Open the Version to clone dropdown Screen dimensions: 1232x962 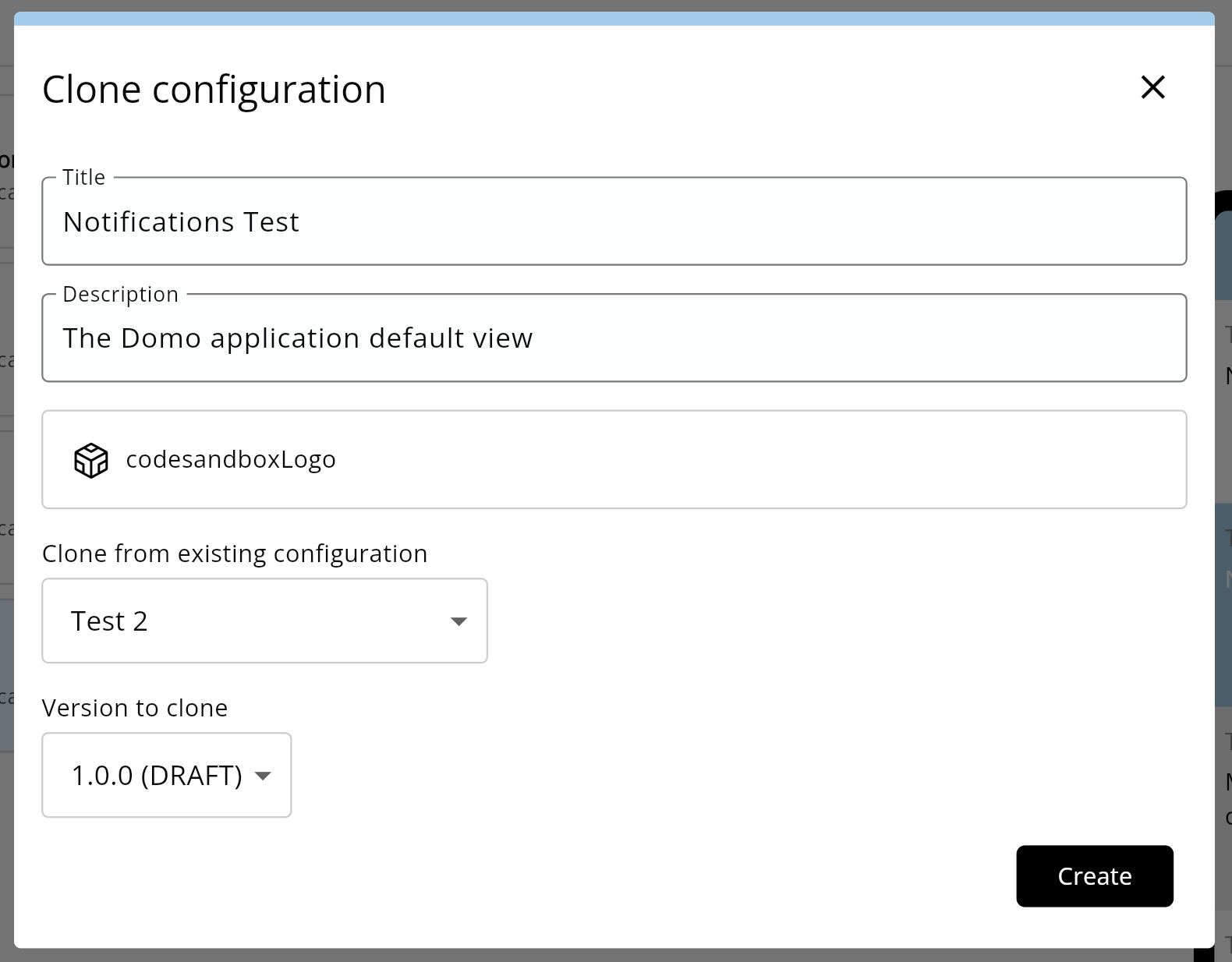coord(166,775)
